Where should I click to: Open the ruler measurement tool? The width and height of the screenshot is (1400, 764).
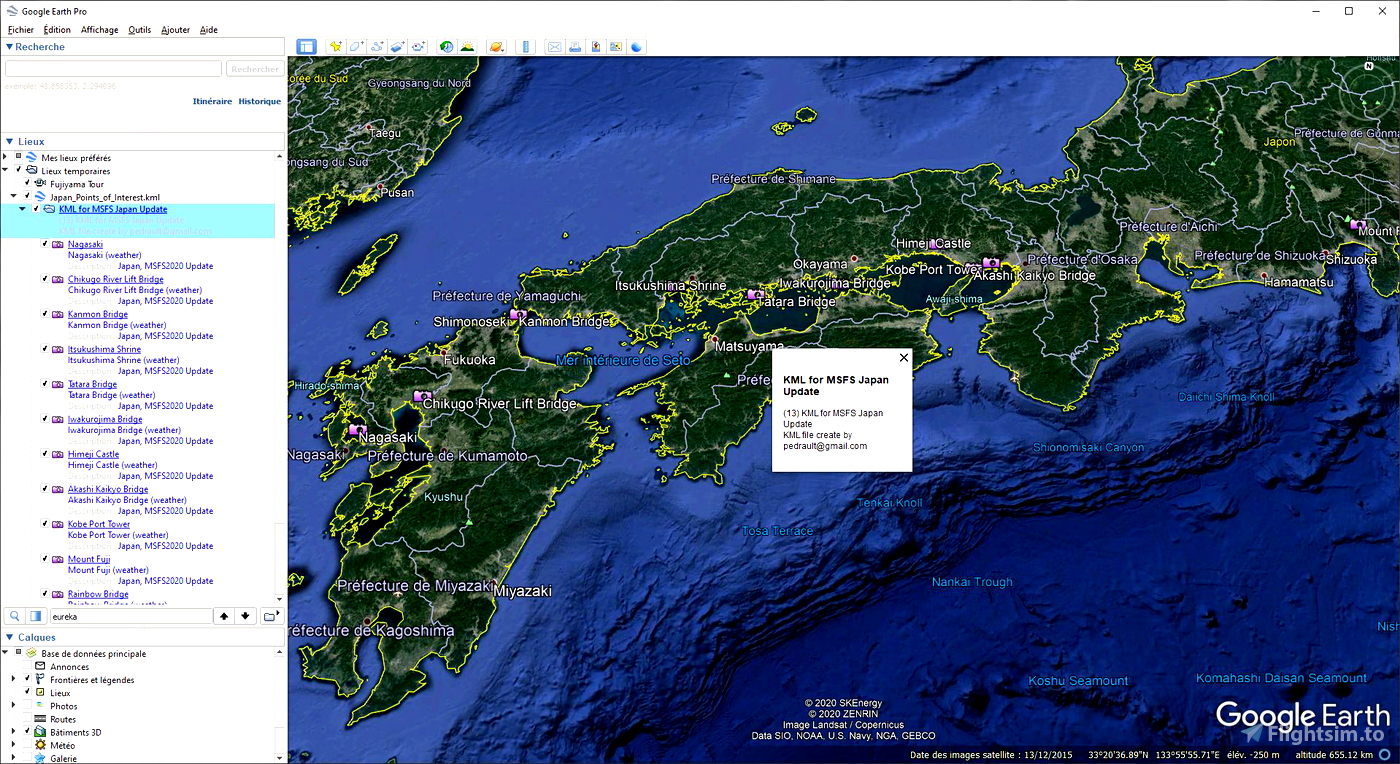526,47
